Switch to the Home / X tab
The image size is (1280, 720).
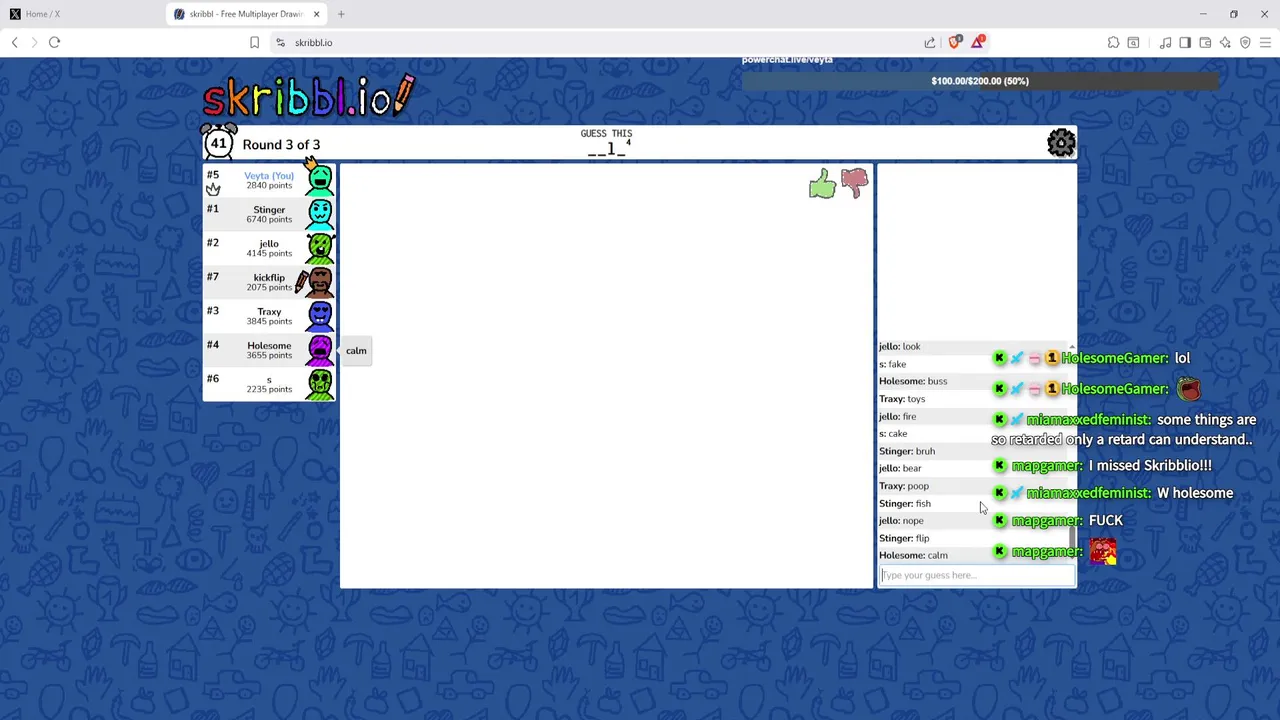tap(80, 14)
